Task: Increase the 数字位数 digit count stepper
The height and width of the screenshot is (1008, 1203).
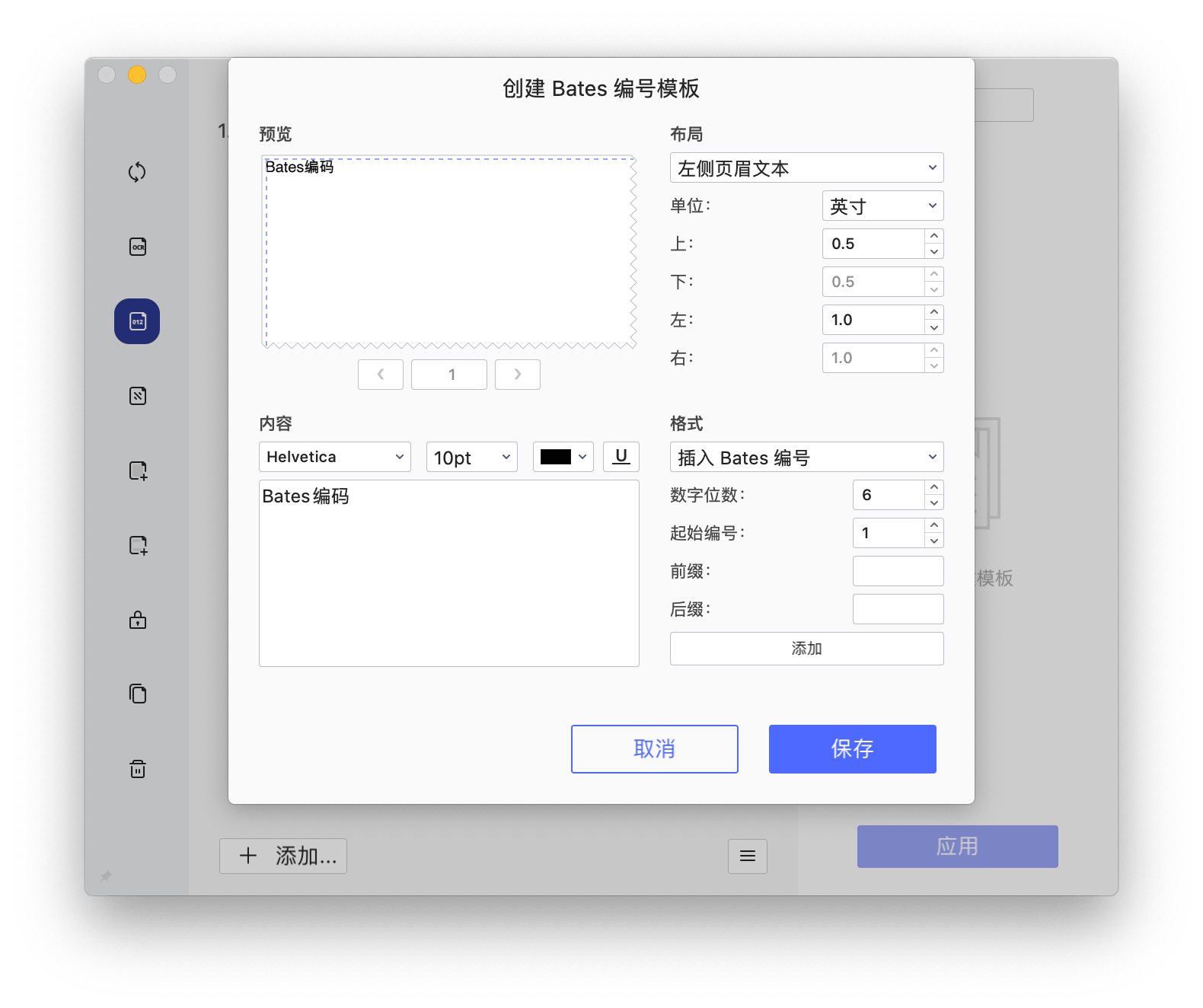Action: tap(934, 487)
